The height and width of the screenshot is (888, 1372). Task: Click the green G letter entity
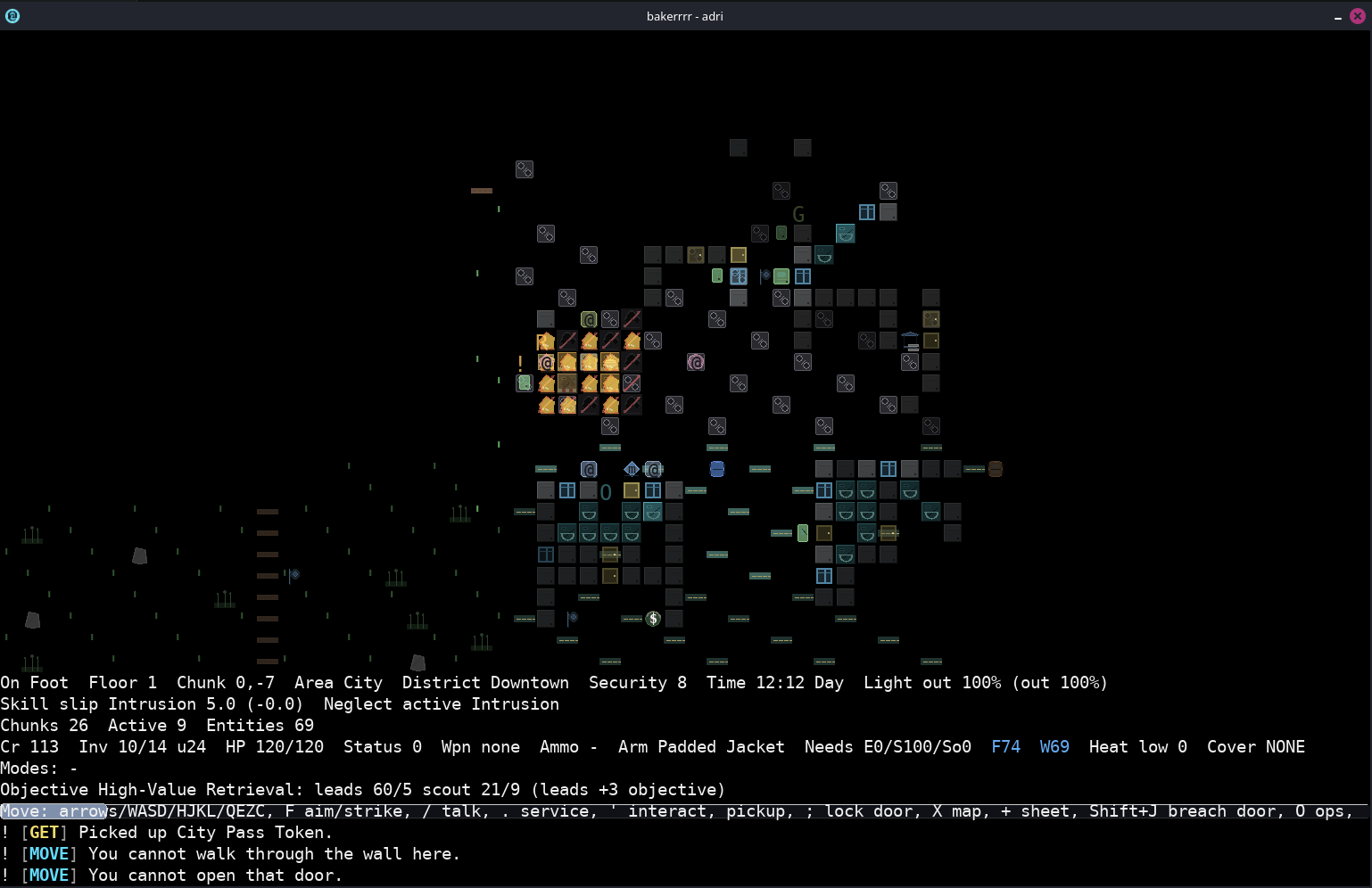click(798, 214)
